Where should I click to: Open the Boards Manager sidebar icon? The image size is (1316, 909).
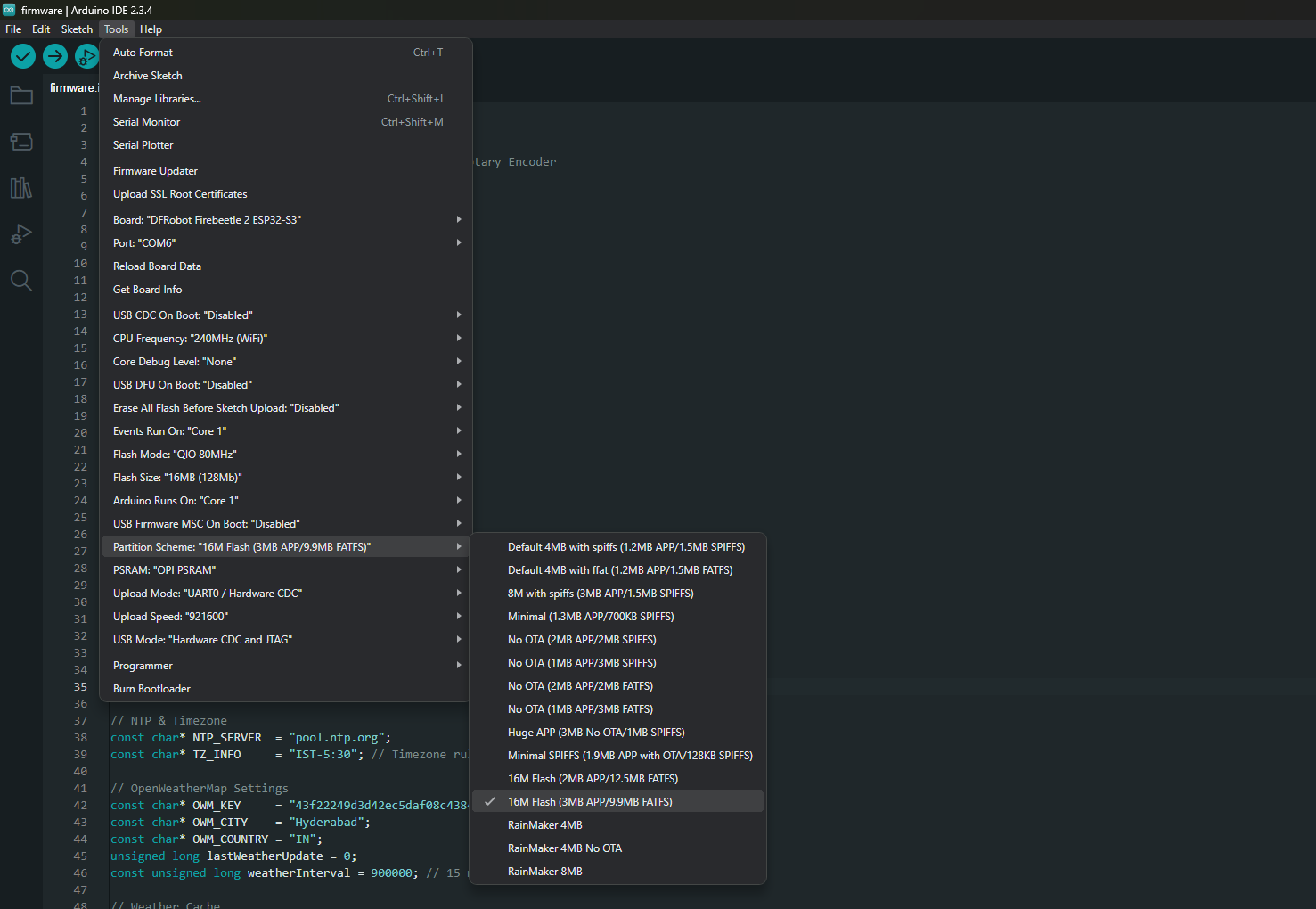[21, 142]
